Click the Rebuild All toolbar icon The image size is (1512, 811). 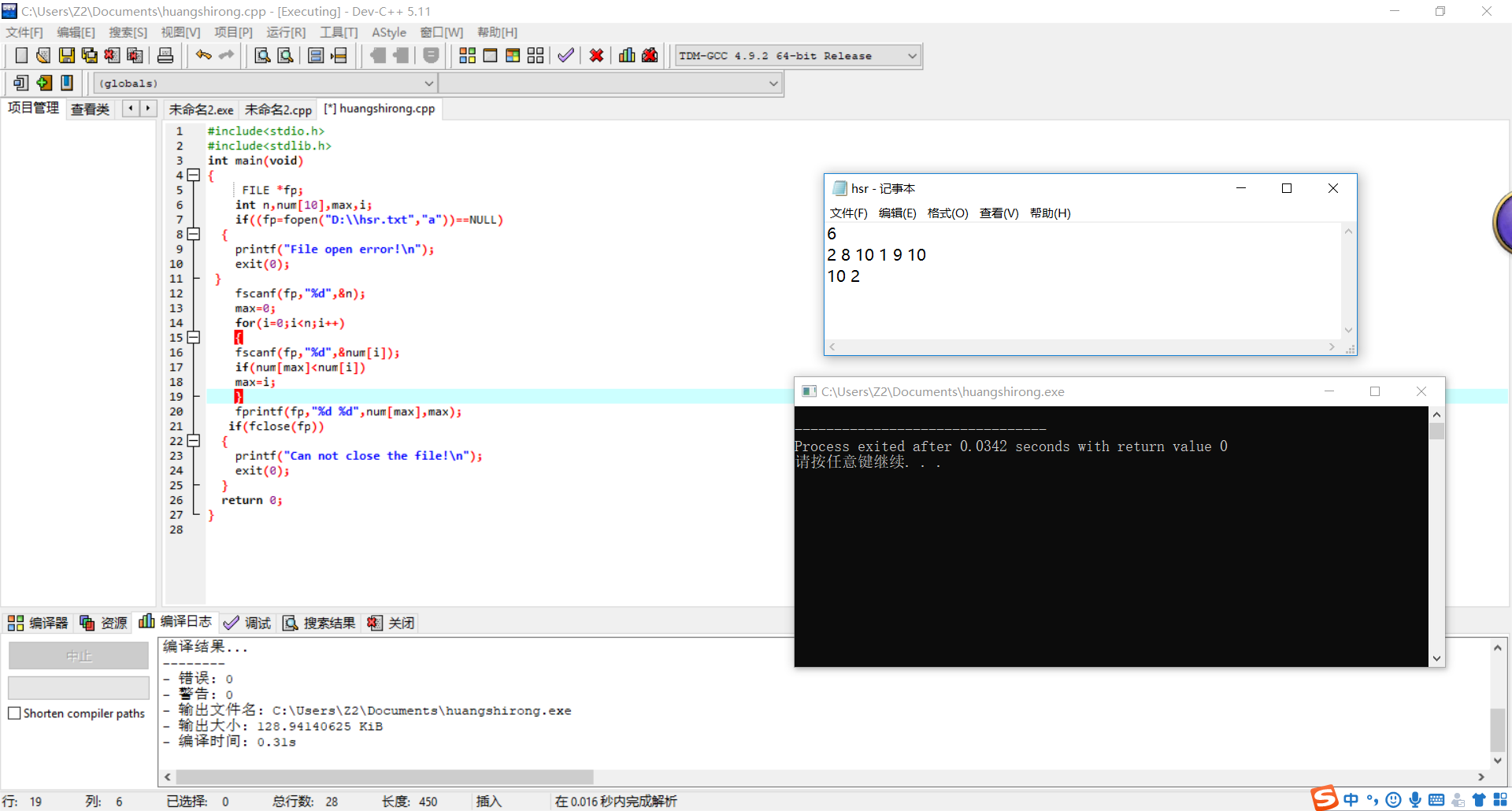pyautogui.click(x=535, y=55)
